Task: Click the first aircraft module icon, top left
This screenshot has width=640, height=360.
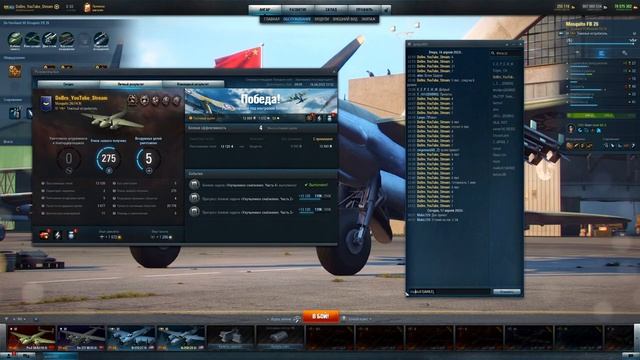Action: 15,39
